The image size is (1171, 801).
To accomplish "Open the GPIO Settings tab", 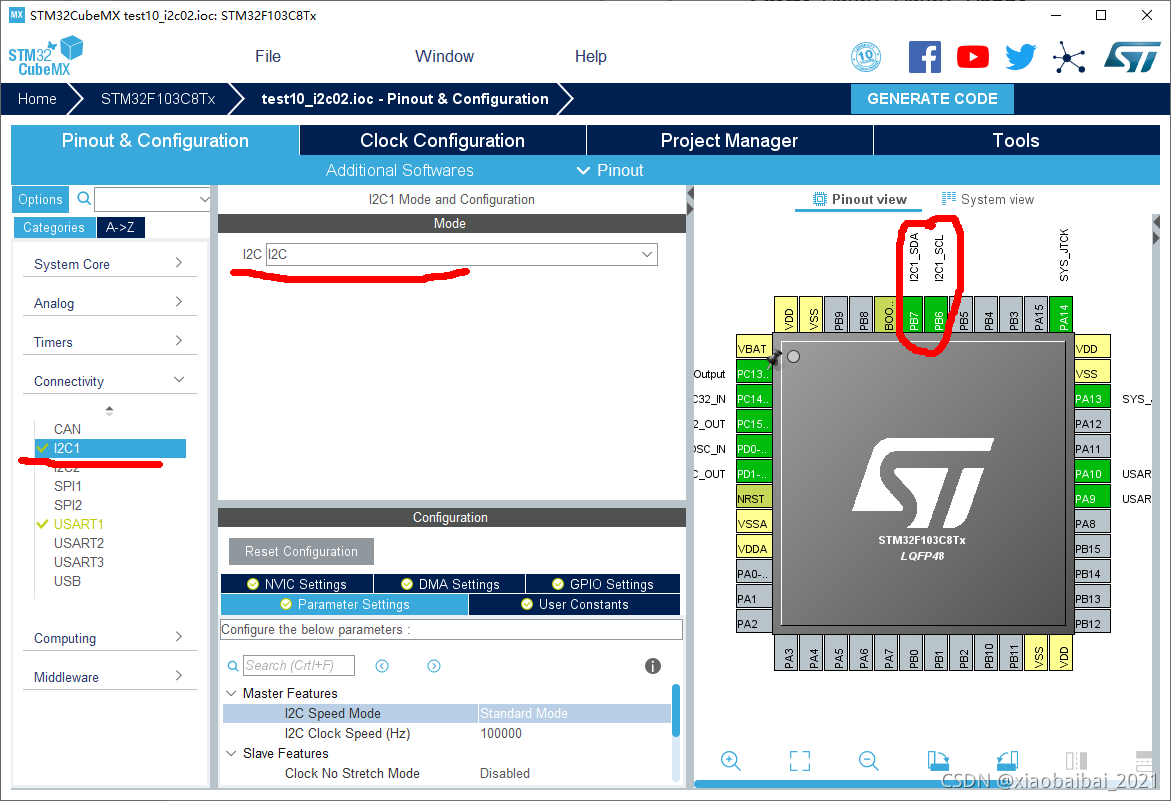I will pyautogui.click(x=603, y=584).
